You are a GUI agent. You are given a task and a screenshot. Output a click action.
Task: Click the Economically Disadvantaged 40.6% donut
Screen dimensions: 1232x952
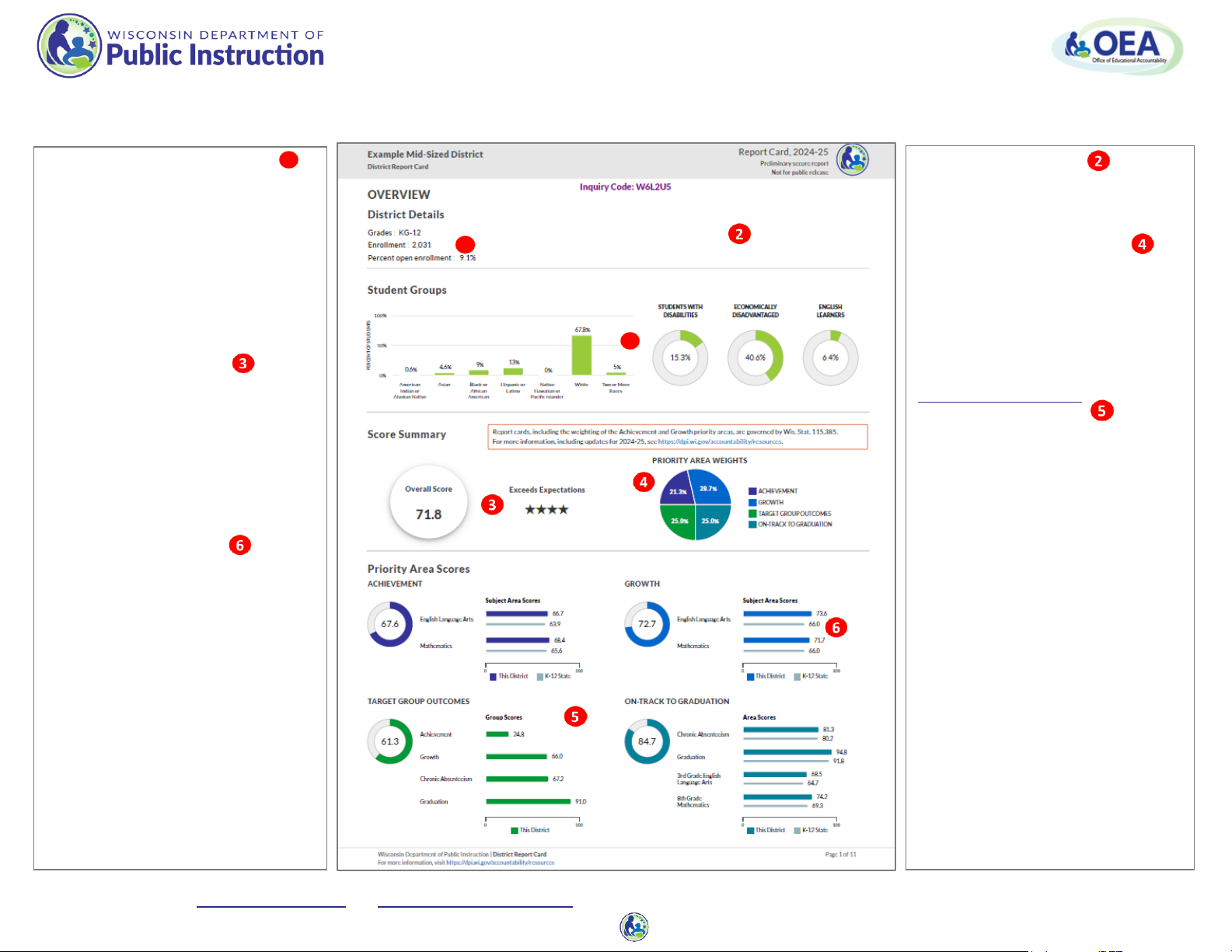coord(756,357)
